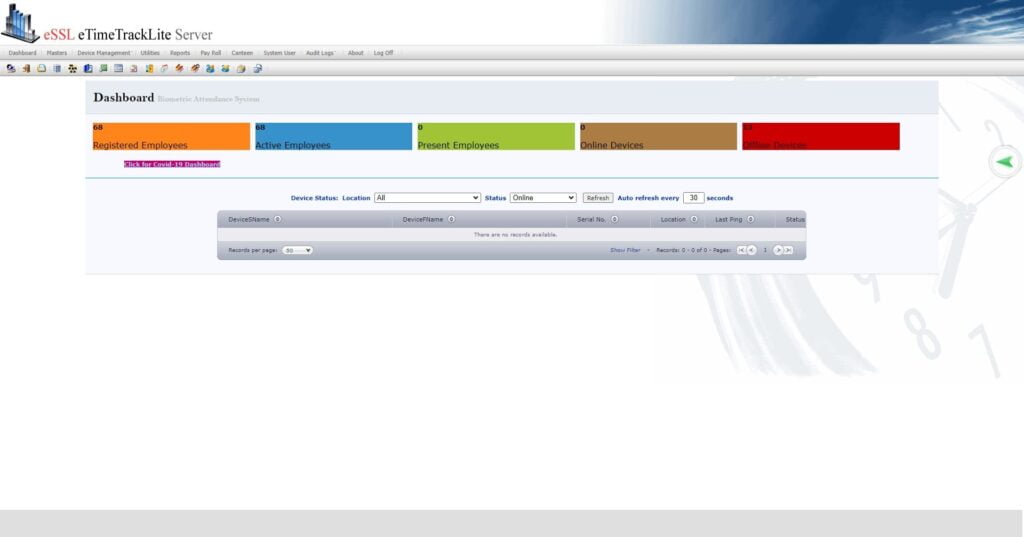The width and height of the screenshot is (1024, 537).
Task: Open the Utilities menu
Action: click(150, 53)
